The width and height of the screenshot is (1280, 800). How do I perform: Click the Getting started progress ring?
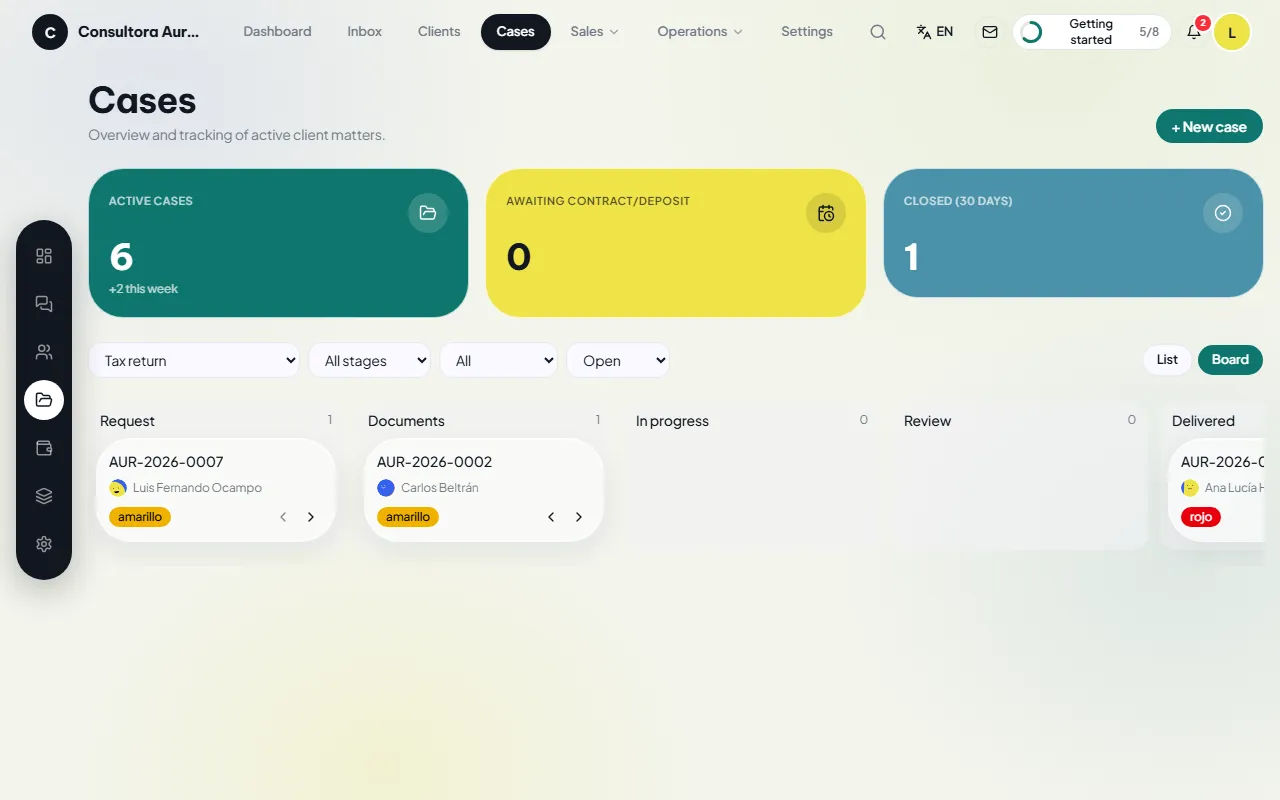1031,32
